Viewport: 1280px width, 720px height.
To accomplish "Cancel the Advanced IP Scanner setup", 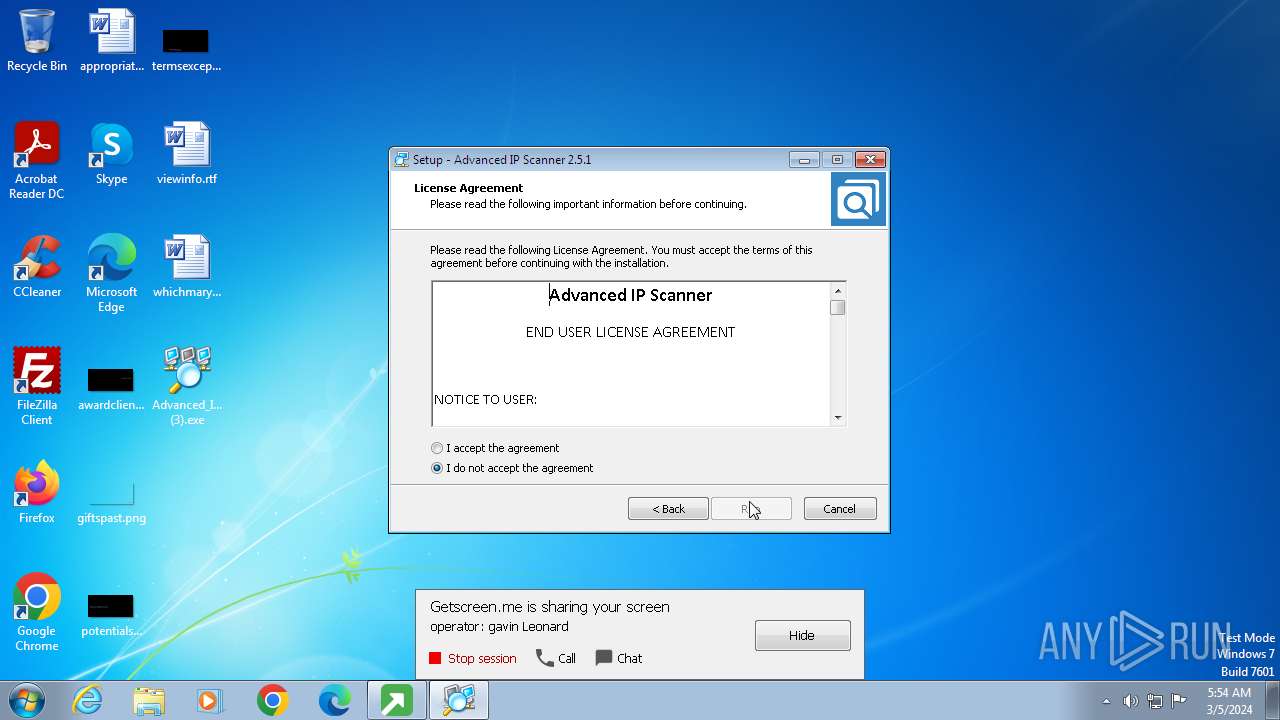I will (840, 509).
